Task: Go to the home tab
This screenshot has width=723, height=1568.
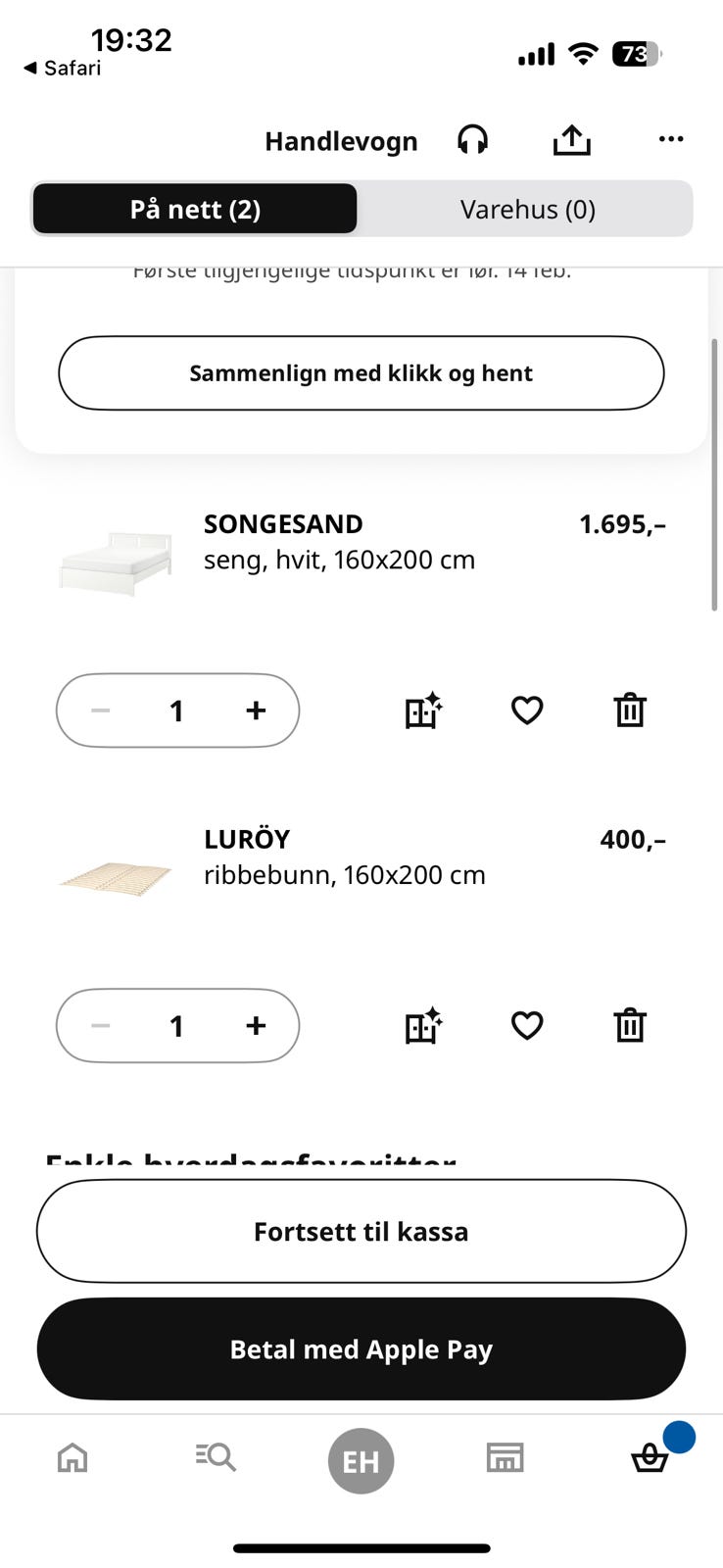Action: tap(72, 1458)
